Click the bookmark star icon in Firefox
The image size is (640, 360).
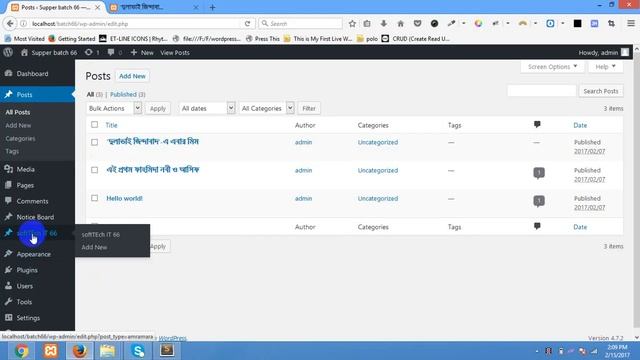[x=352, y=24]
